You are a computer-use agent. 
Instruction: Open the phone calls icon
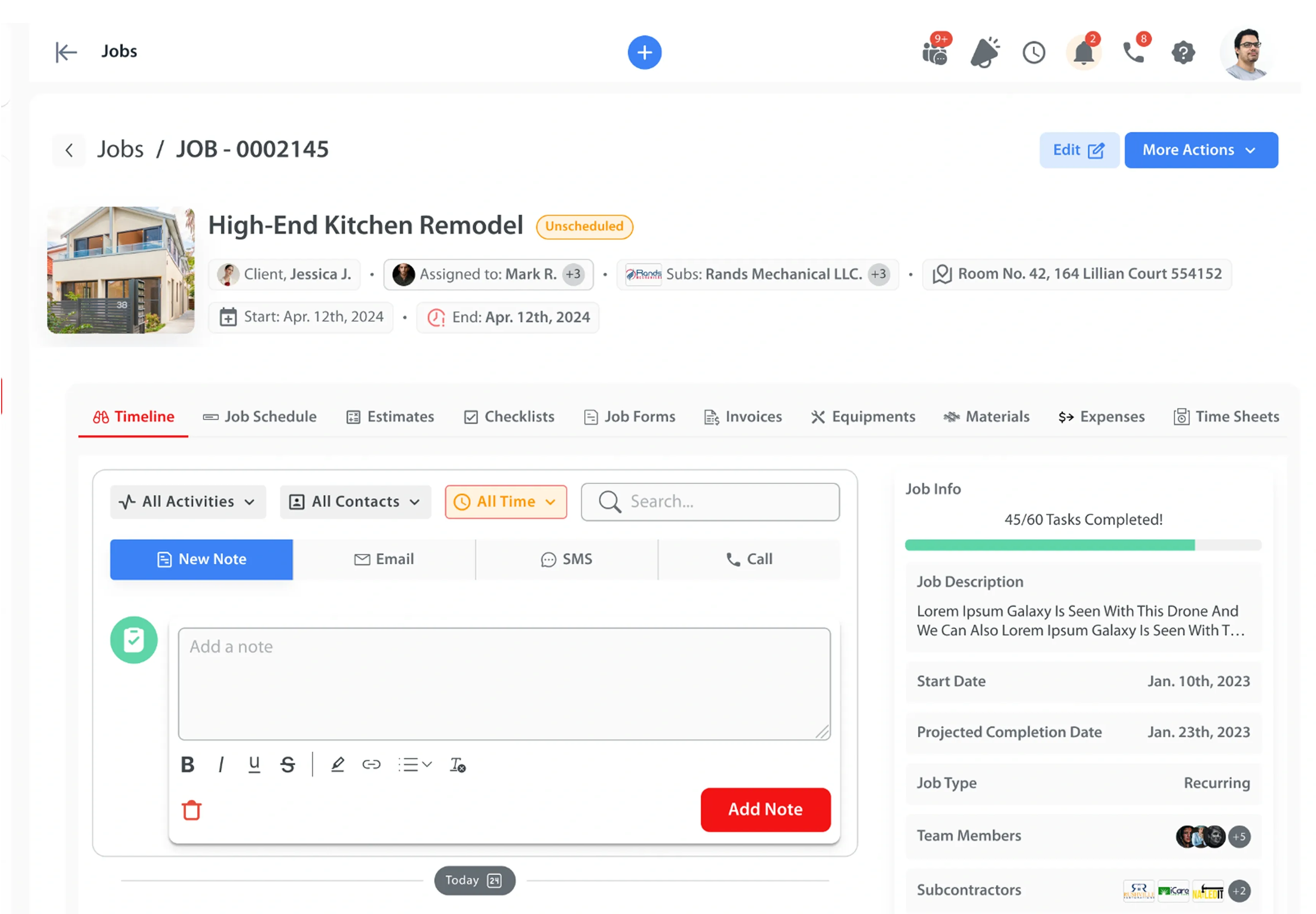pos(1132,53)
